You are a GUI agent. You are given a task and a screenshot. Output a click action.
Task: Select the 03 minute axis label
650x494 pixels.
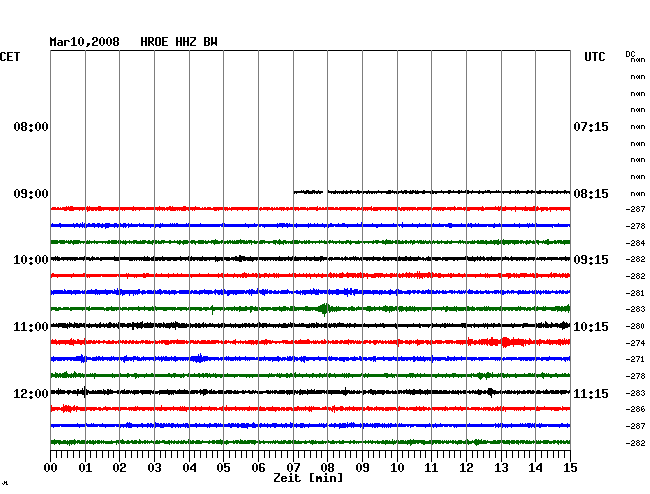[x=155, y=467]
